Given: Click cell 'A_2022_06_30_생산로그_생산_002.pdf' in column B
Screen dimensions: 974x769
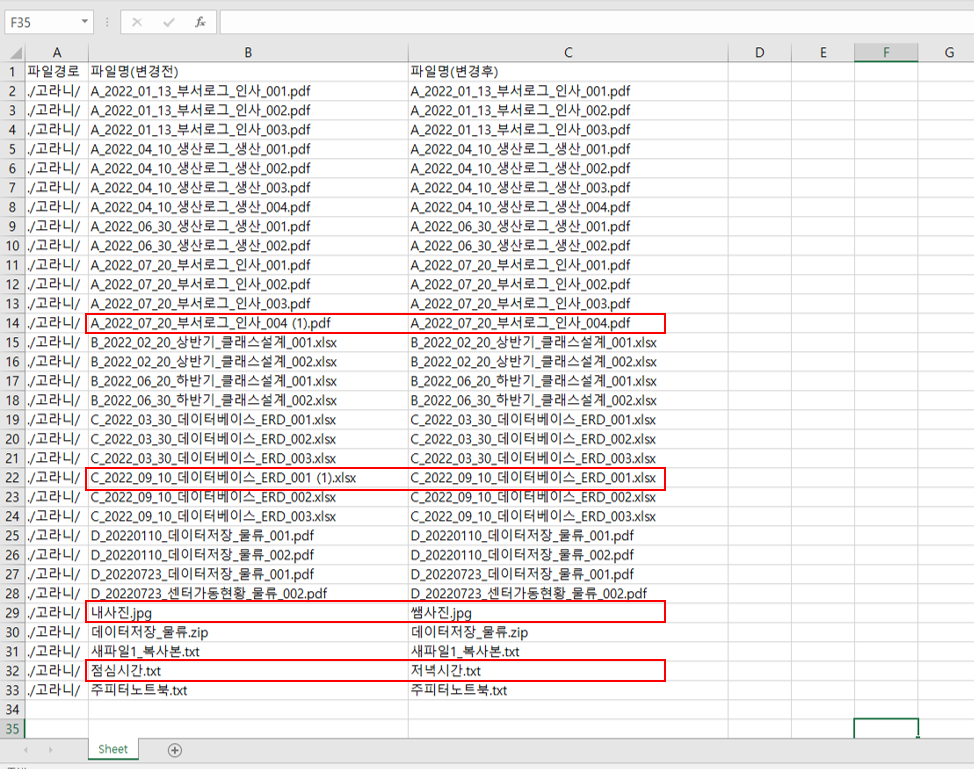Looking at the screenshot, I should pos(248,246).
